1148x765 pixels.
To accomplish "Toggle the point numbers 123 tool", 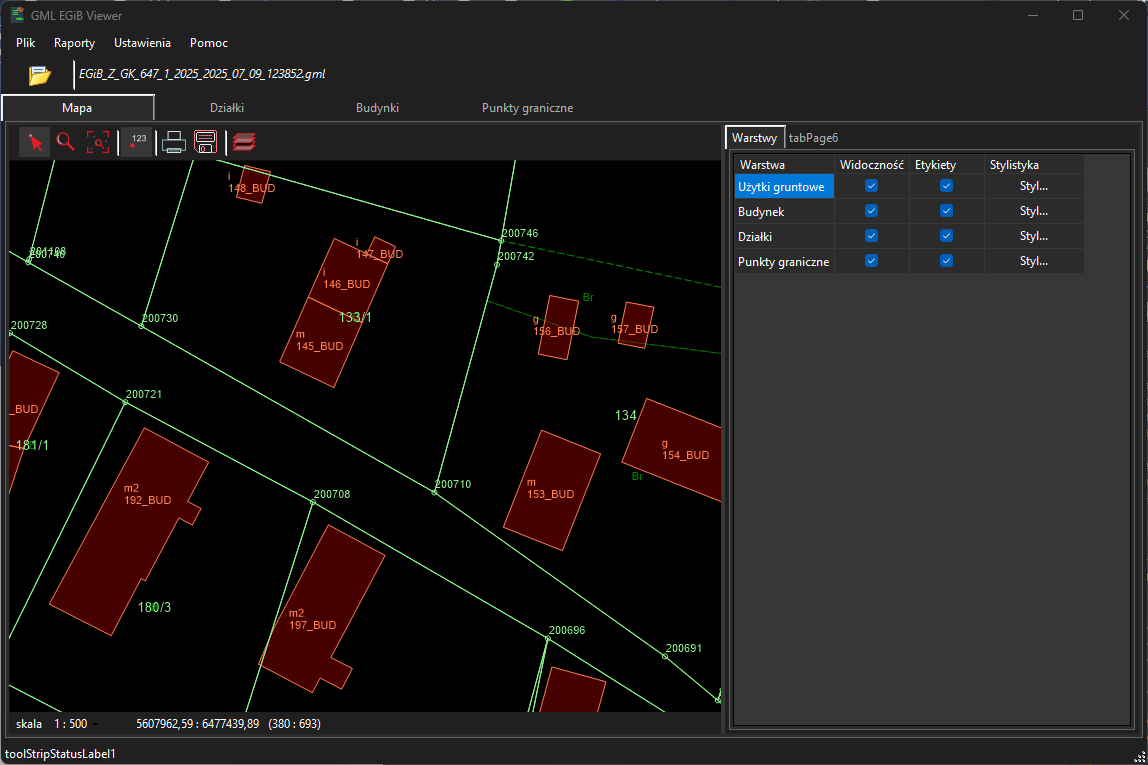I will (136, 143).
